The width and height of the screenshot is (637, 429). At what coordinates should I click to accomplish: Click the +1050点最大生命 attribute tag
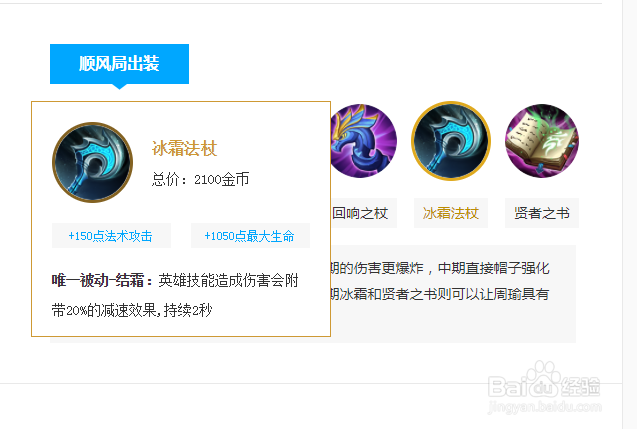pyautogui.click(x=250, y=236)
